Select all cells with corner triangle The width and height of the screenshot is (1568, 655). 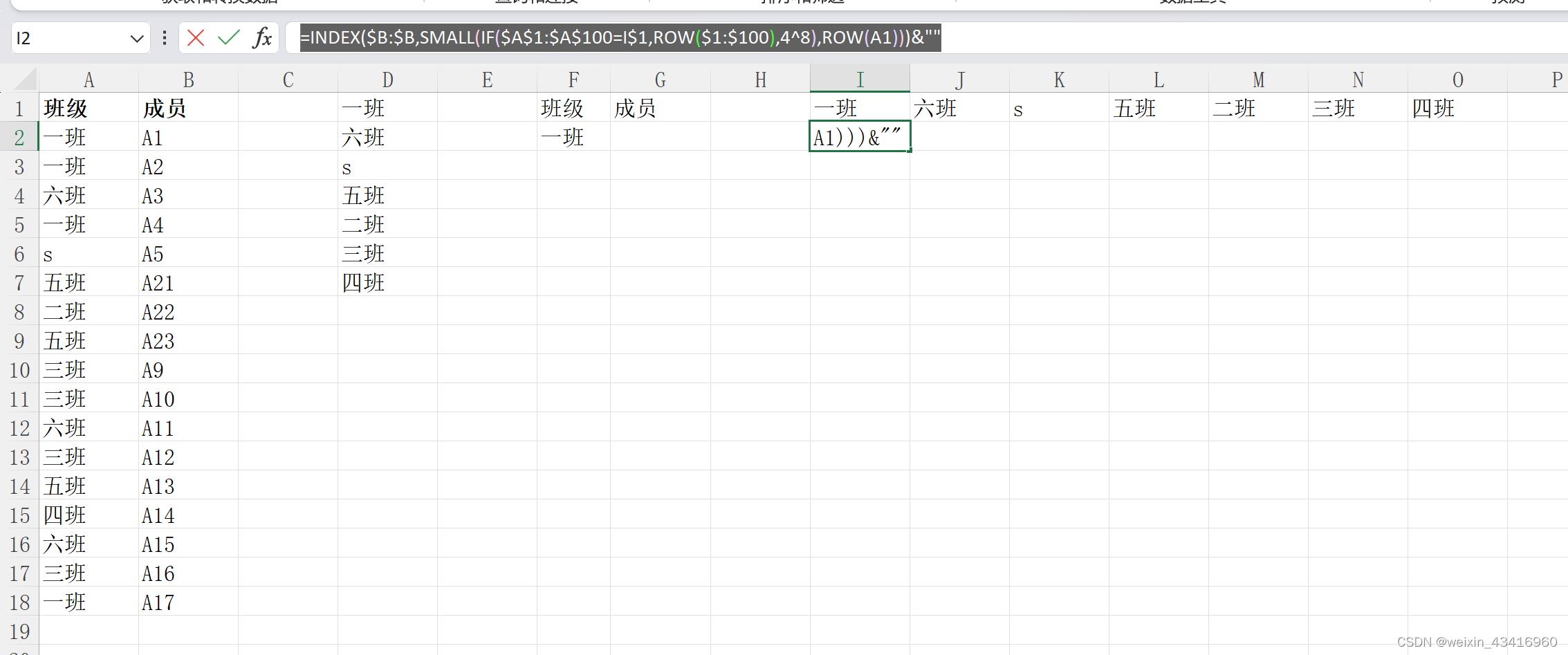click(26, 79)
